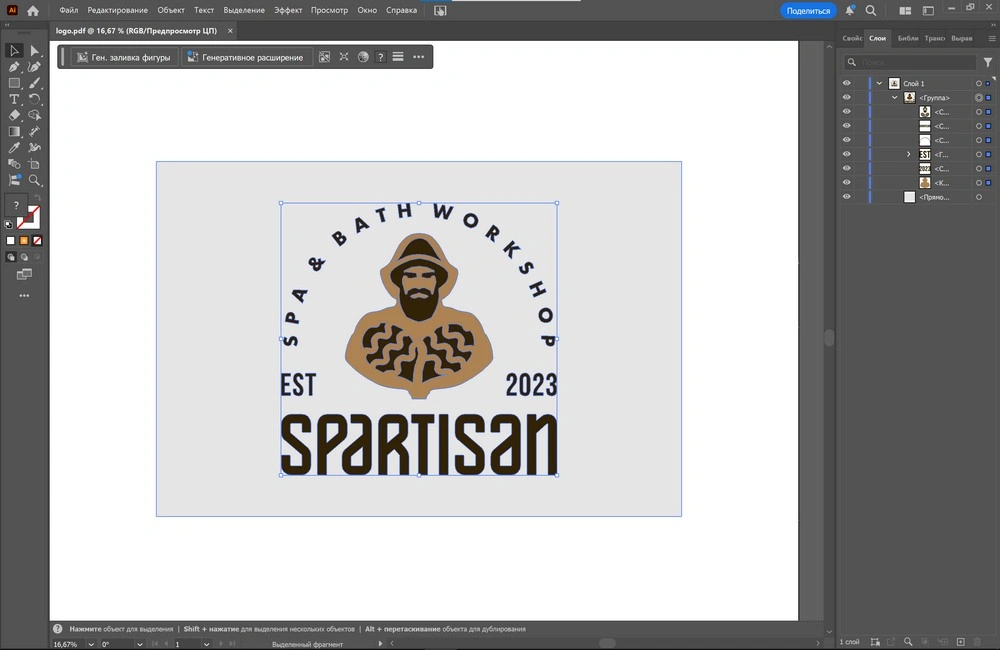This screenshot has width=1000, height=650.
Task: Select the Eraser tool
Action: (x=15, y=115)
